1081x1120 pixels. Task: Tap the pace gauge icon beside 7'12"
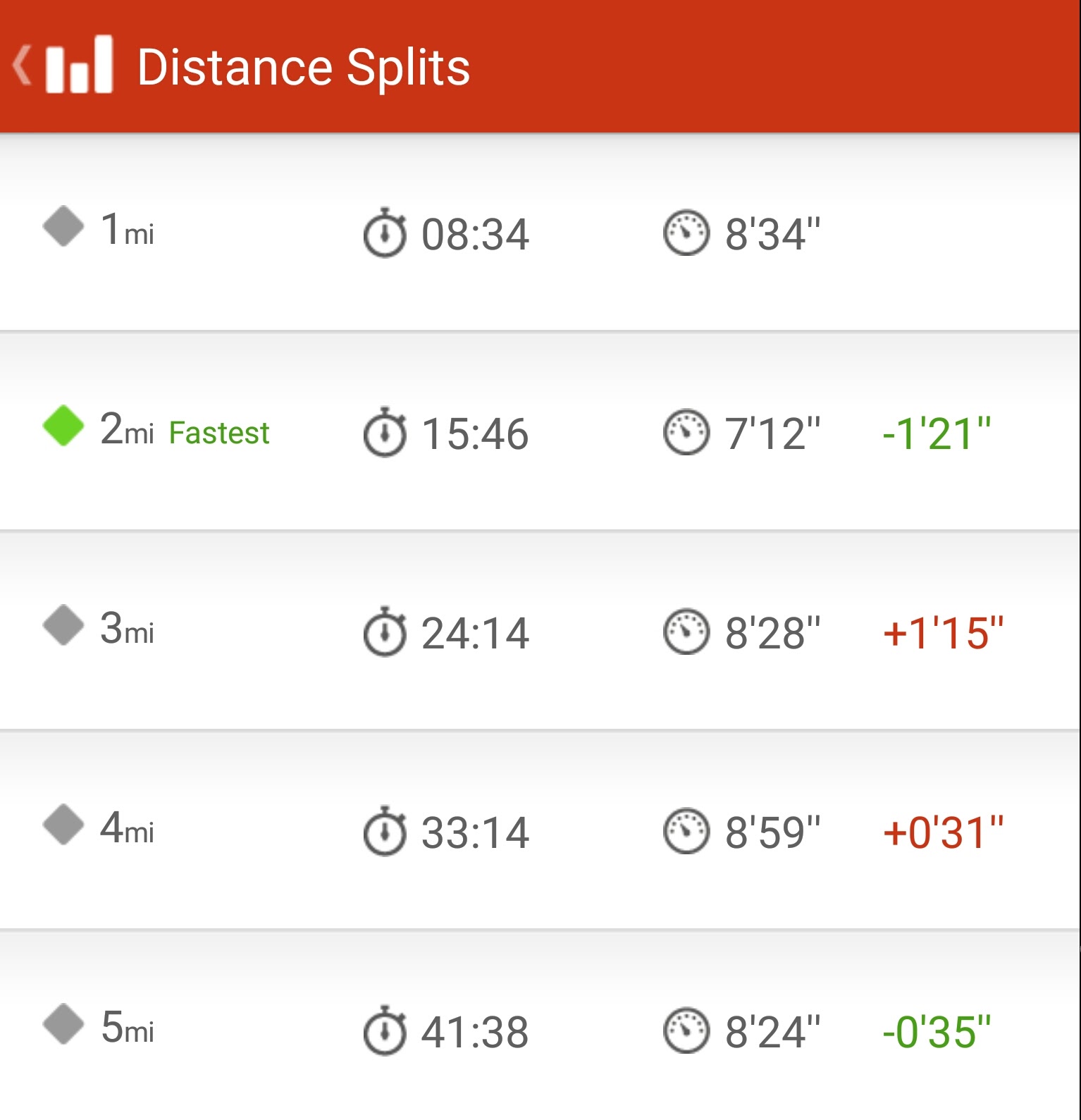686,432
